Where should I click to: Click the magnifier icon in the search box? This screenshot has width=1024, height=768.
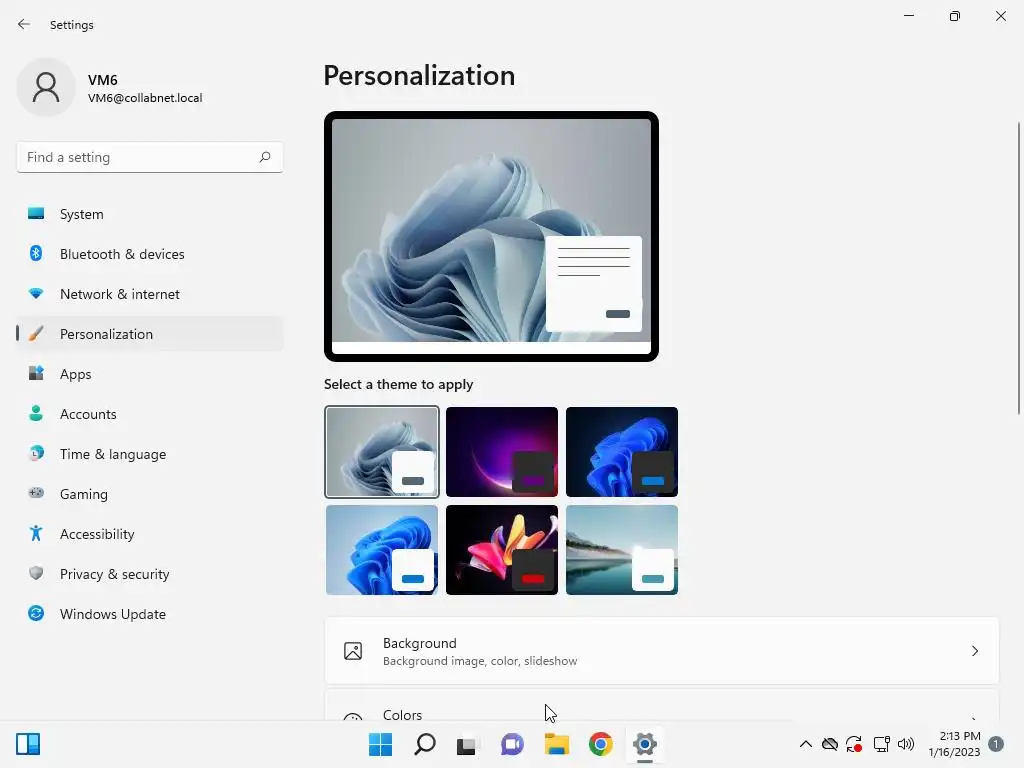pos(264,157)
